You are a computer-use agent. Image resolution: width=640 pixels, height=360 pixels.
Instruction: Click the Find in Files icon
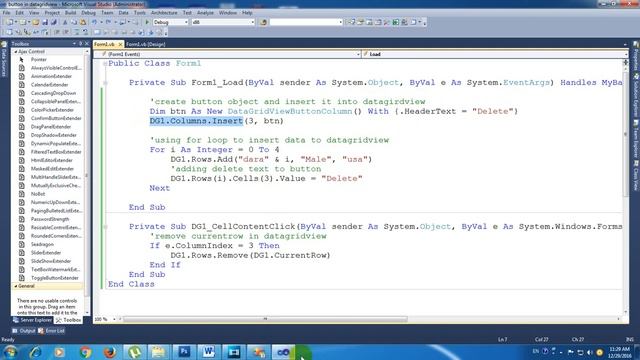coord(263,22)
